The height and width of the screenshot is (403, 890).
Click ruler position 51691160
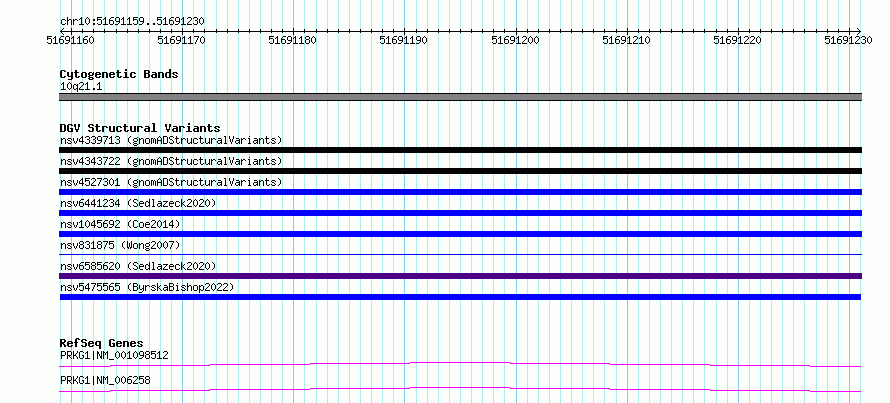click(71, 40)
